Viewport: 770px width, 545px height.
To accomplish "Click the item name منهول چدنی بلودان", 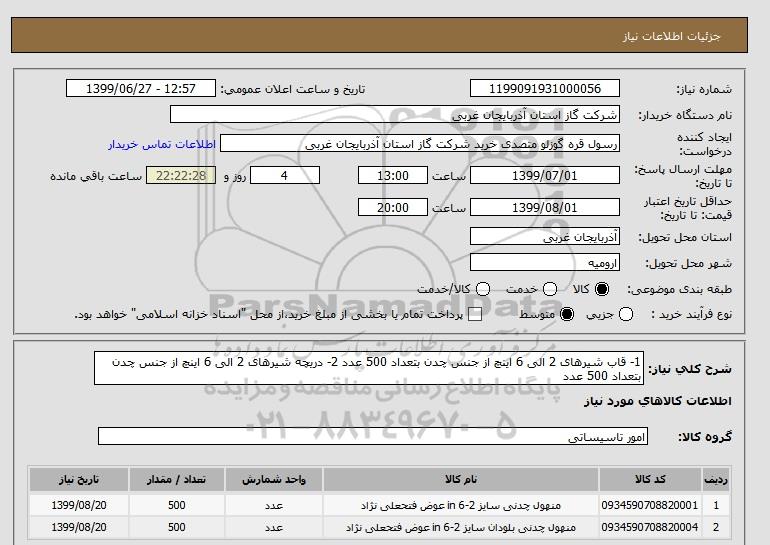I will pyautogui.click(x=461, y=527).
